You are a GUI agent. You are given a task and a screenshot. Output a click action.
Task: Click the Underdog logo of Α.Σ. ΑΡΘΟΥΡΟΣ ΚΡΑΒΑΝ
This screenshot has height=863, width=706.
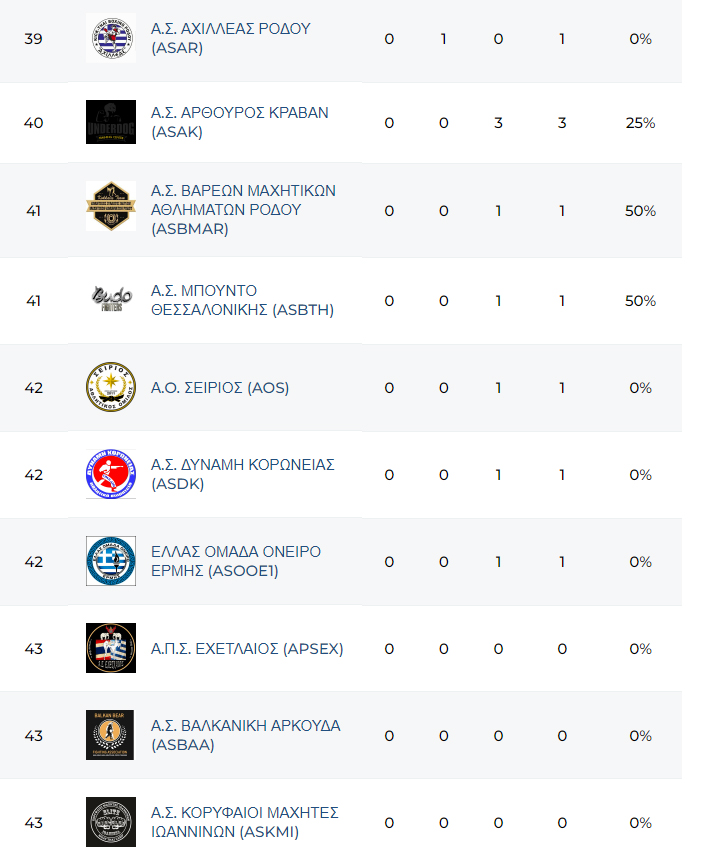[110, 123]
